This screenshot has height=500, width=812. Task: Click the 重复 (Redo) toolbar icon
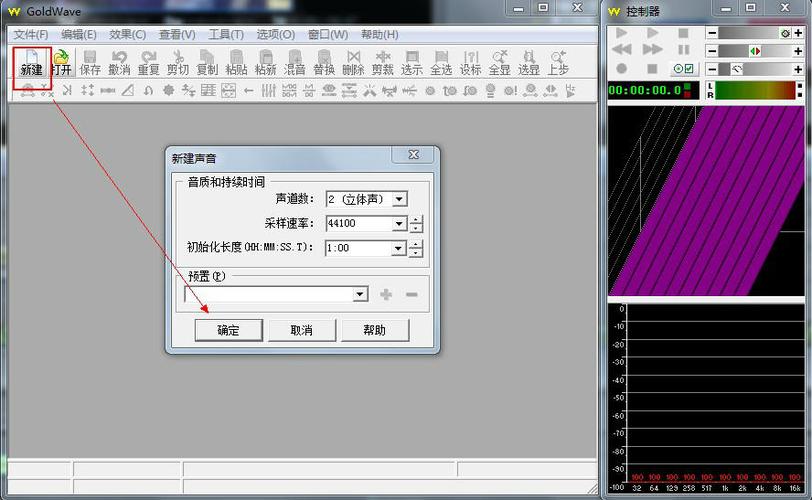point(149,62)
